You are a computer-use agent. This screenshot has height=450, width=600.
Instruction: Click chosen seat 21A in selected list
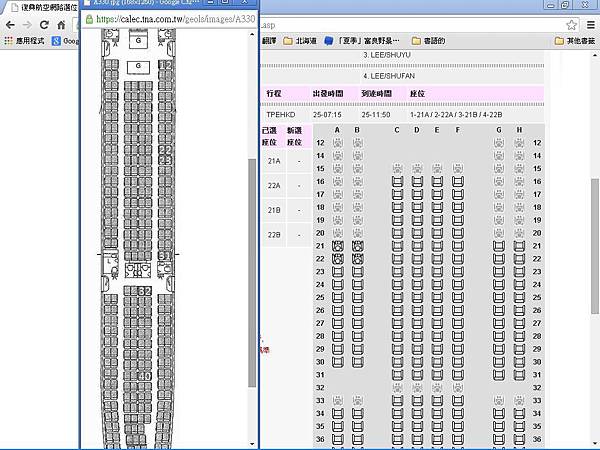tap(274, 161)
